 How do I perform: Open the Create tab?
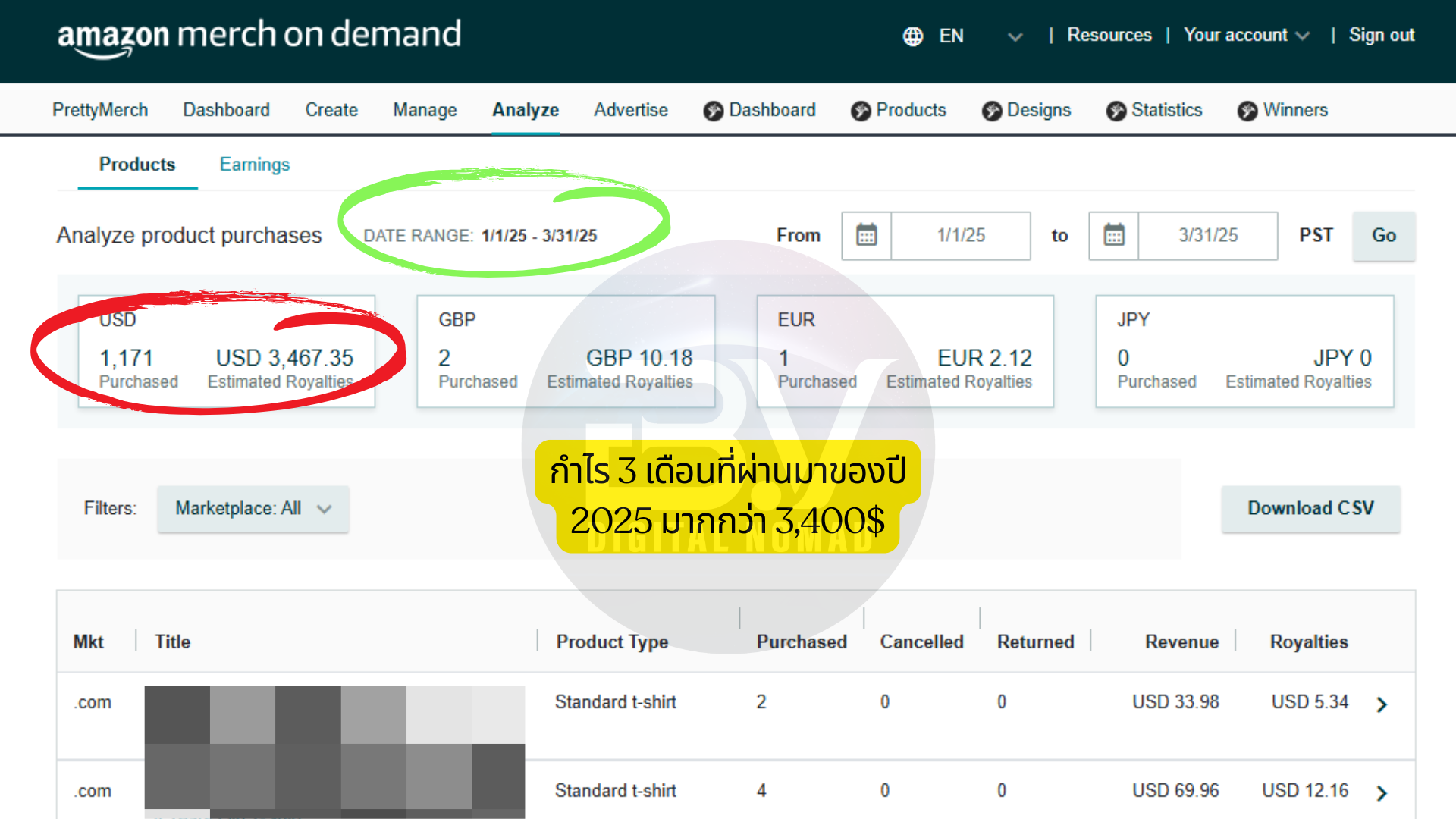coord(331,110)
